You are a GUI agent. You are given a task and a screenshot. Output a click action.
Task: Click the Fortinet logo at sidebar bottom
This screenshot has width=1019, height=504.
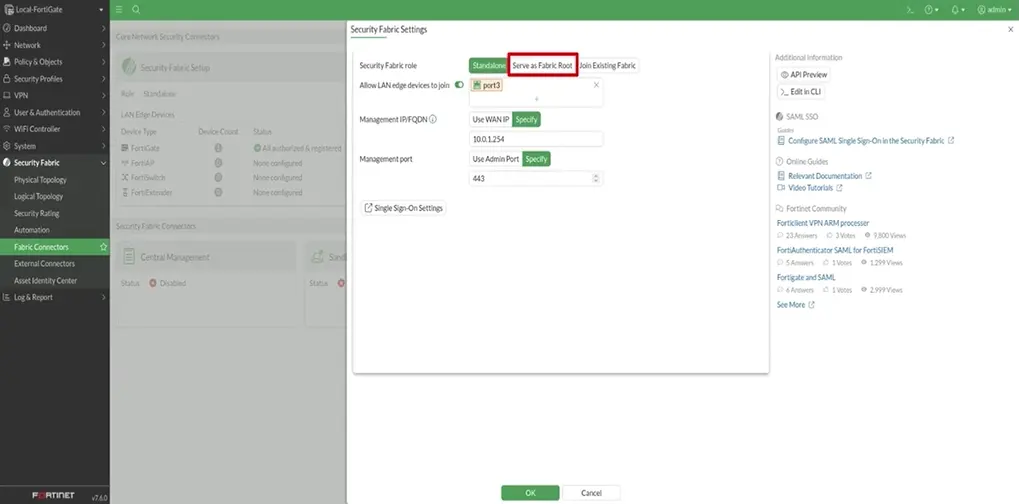(53, 496)
